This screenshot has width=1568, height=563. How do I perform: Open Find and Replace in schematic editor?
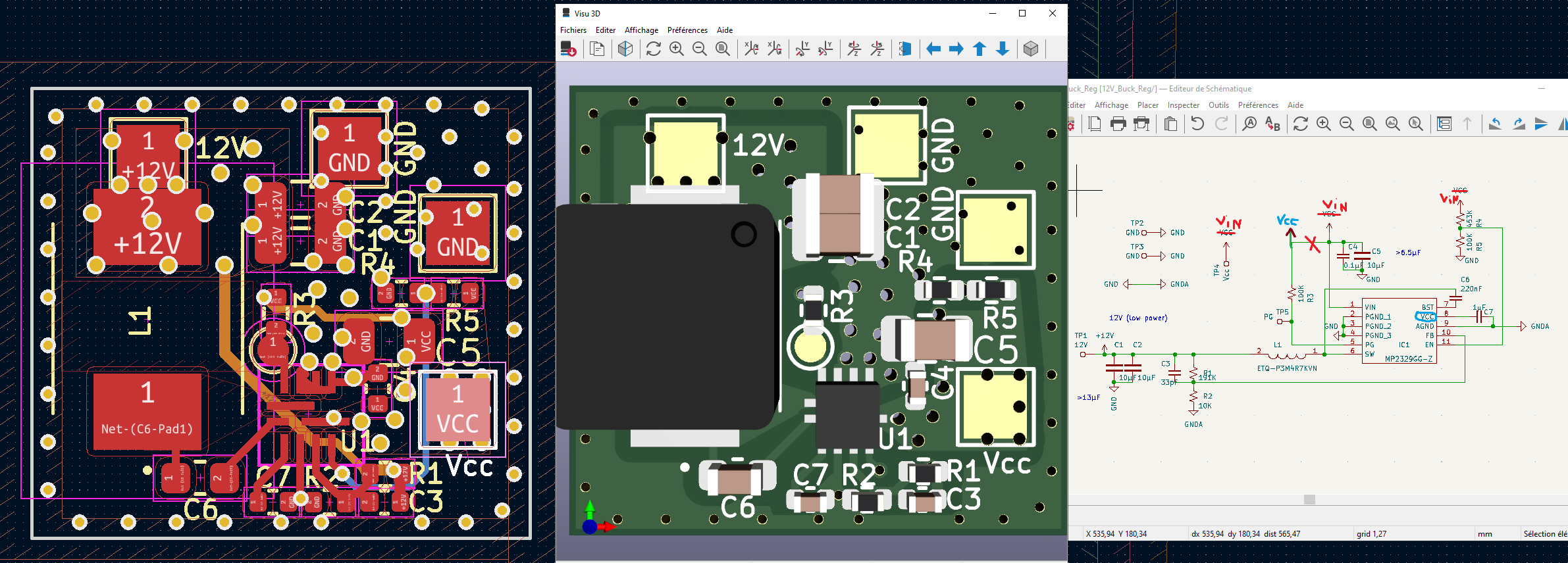point(1272,124)
